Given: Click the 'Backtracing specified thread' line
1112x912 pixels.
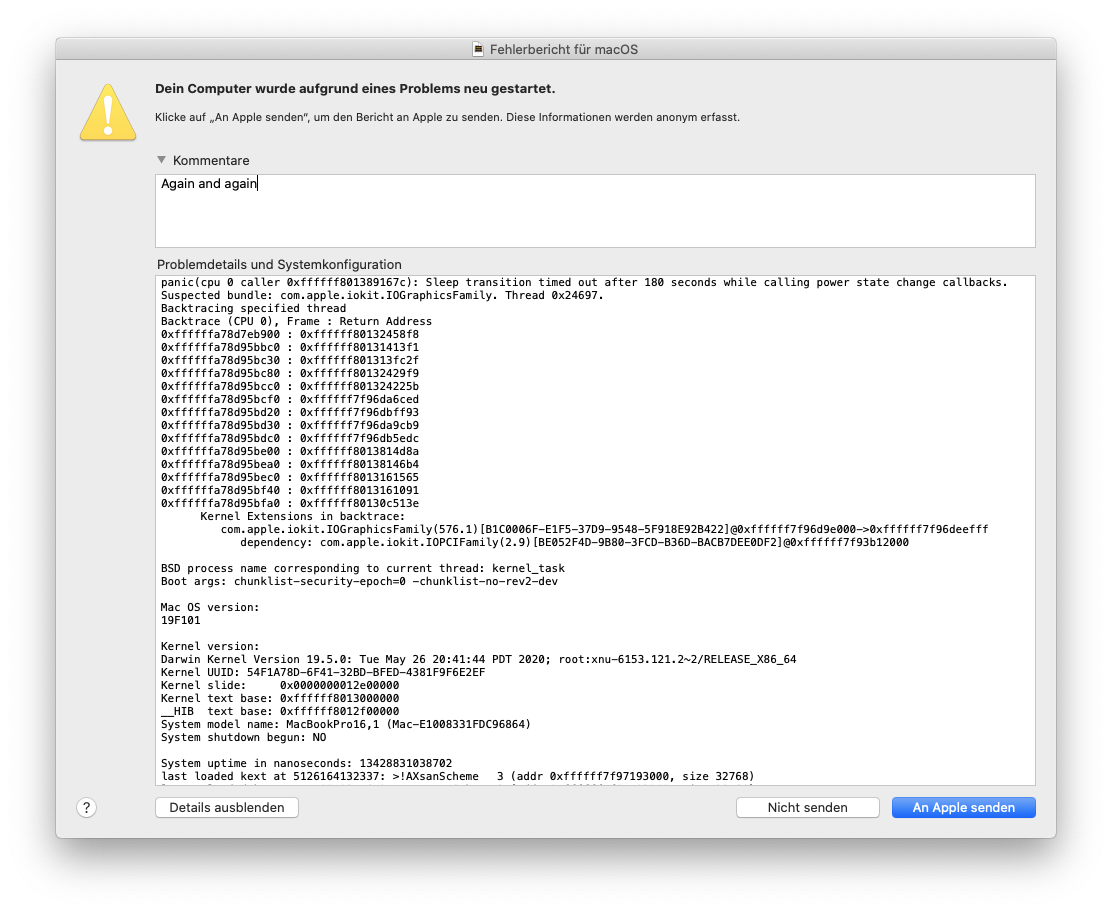Looking at the screenshot, I should pyautogui.click(x=253, y=308).
